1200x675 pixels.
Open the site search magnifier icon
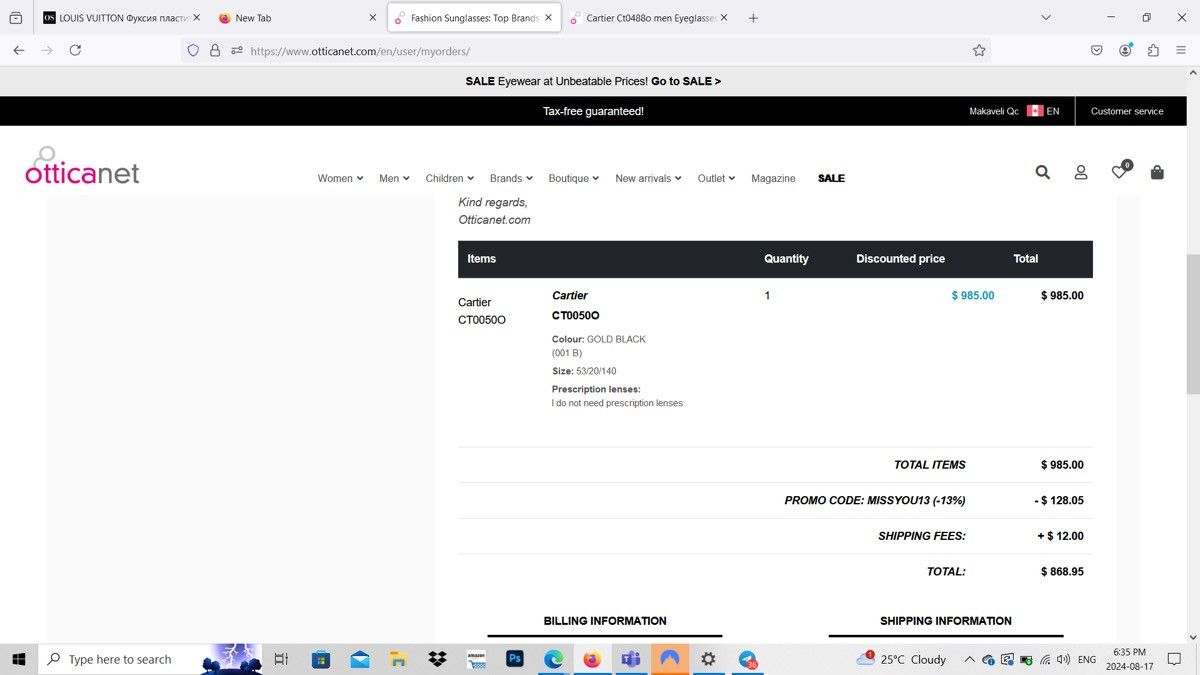(1042, 172)
